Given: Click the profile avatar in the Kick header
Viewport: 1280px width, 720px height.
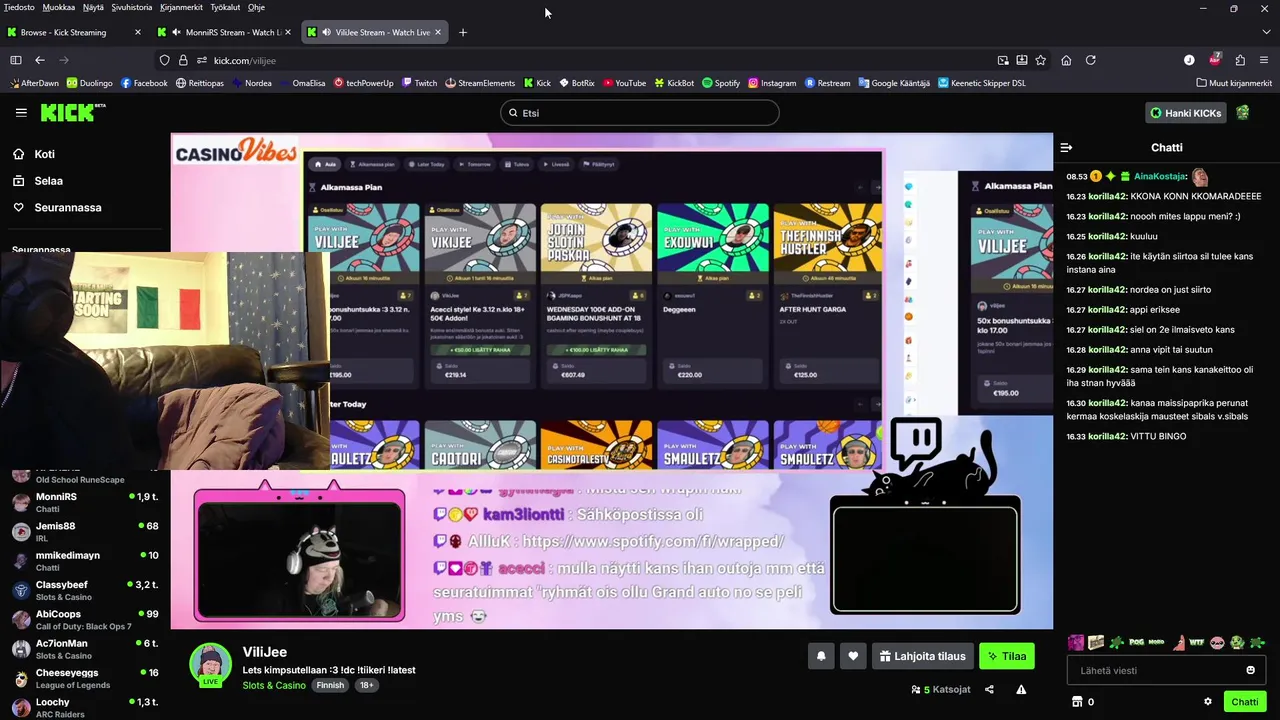Looking at the screenshot, I should click(x=1243, y=113).
